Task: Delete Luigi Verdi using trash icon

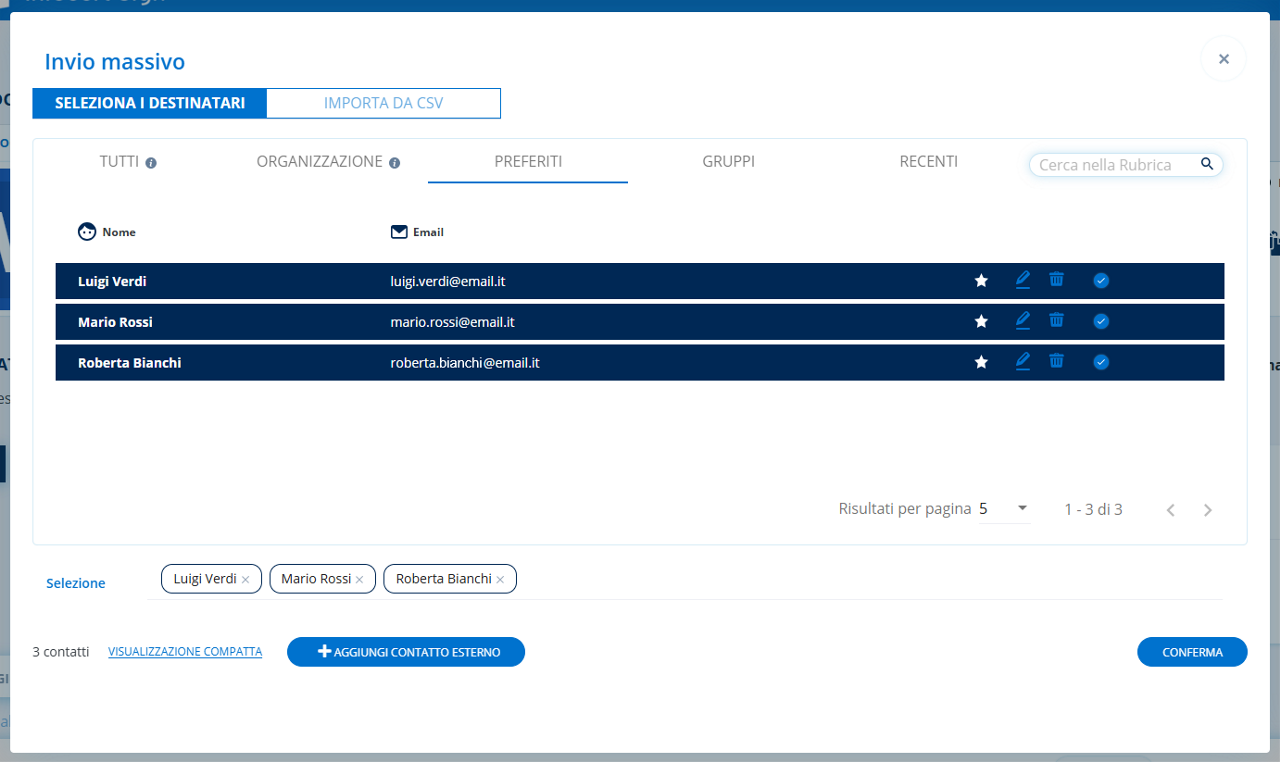Action: (1056, 280)
